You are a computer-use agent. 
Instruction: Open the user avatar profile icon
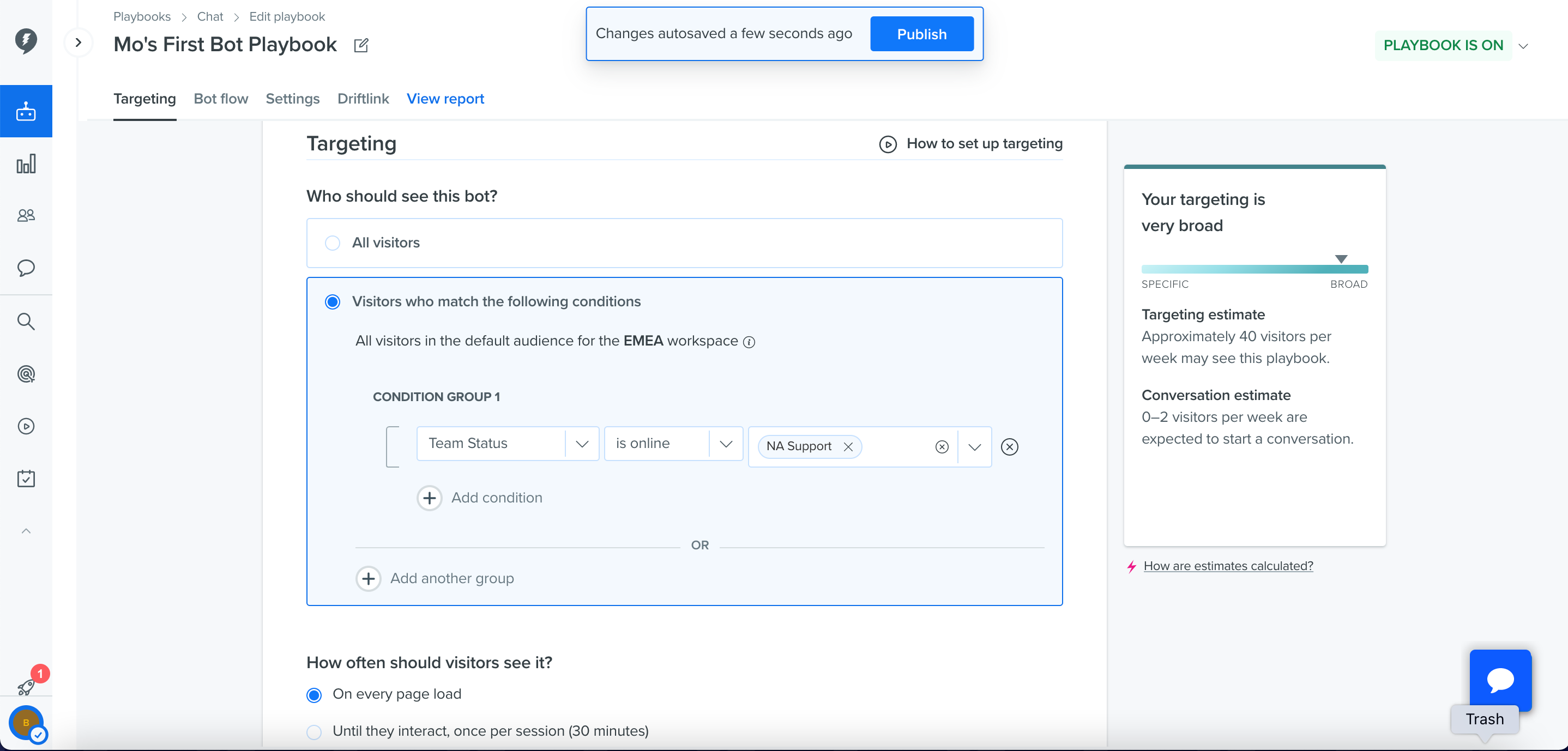[x=26, y=723]
